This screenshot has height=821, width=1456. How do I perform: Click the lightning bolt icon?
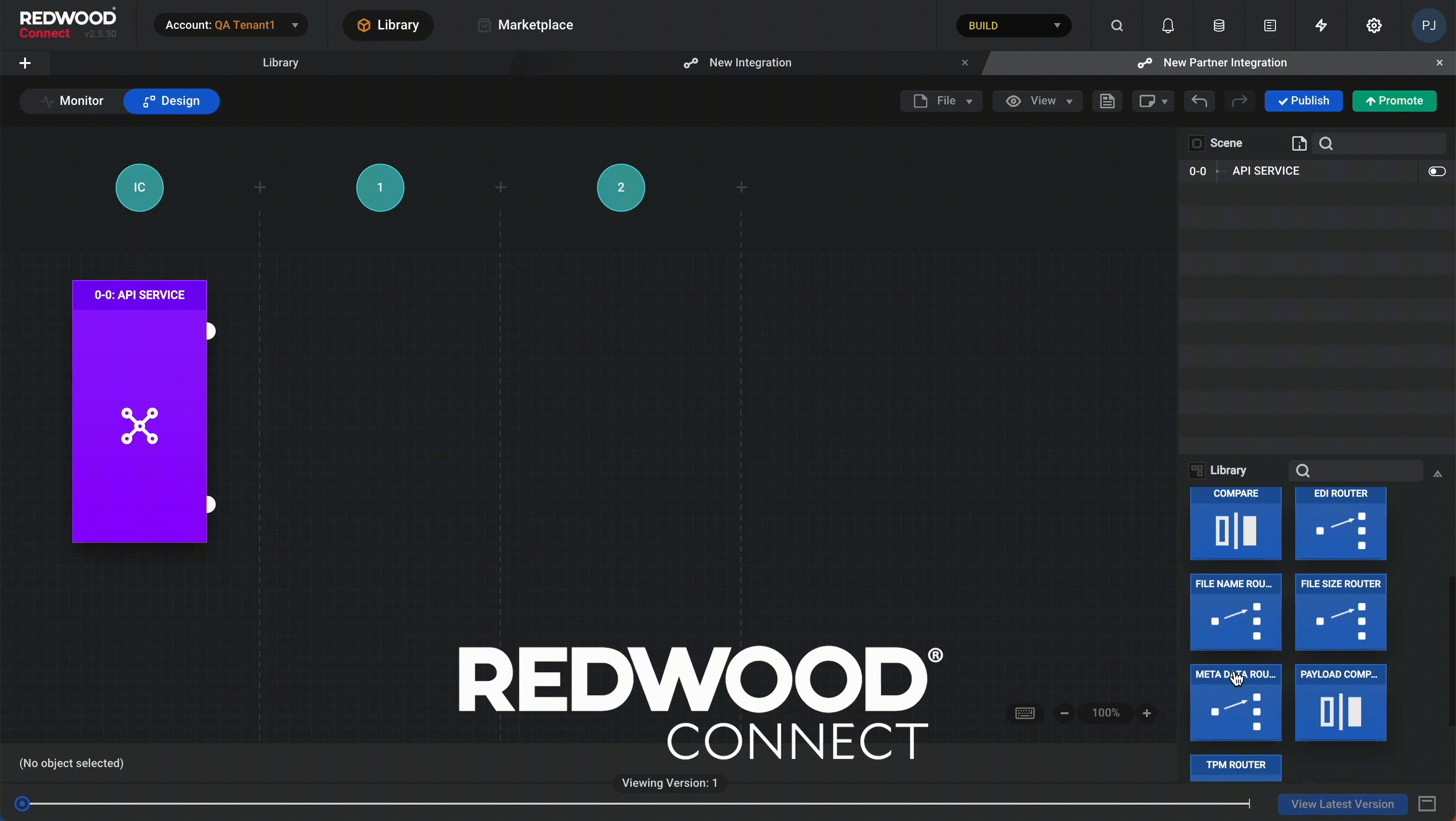click(x=1321, y=26)
